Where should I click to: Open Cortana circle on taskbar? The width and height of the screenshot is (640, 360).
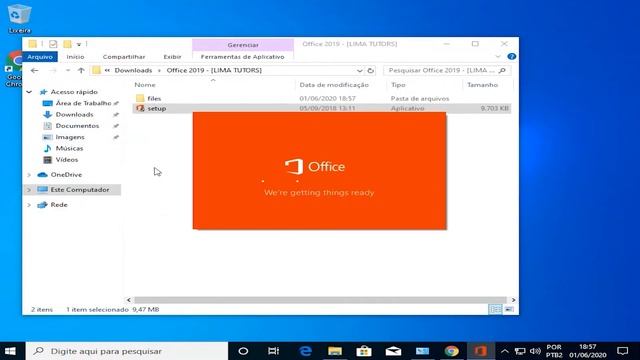tap(243, 351)
